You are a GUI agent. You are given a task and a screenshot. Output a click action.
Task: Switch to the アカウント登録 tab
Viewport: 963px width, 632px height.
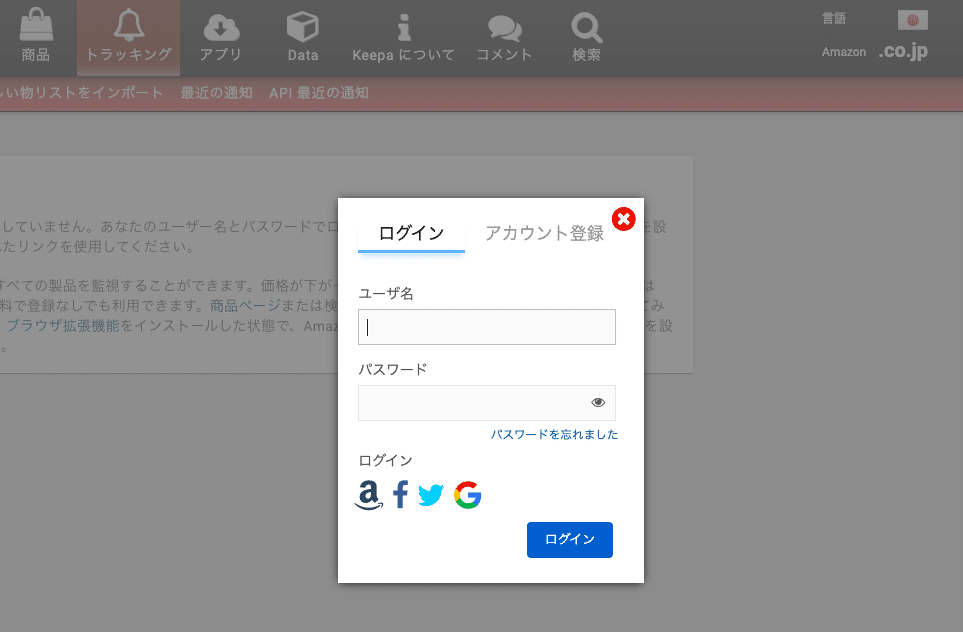click(x=543, y=232)
